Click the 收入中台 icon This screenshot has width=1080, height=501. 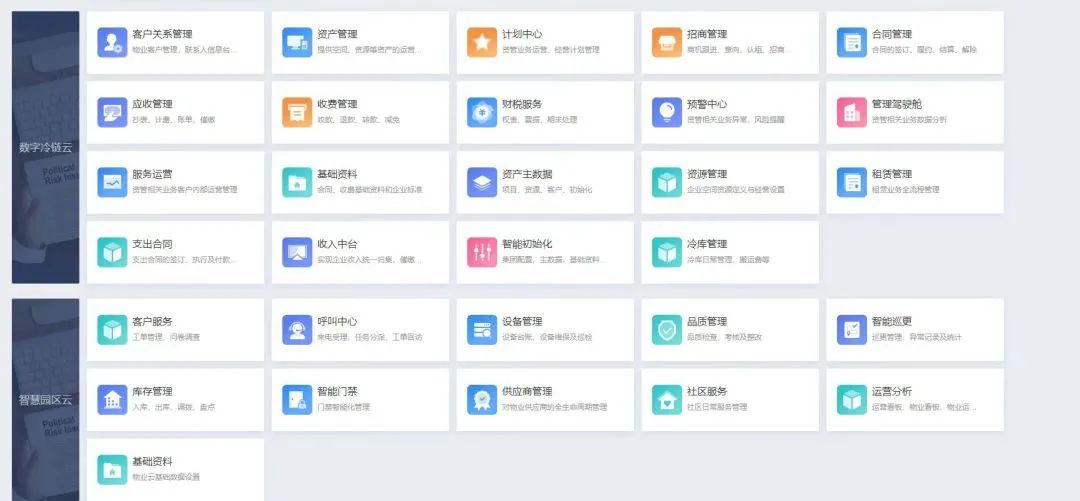click(x=297, y=252)
